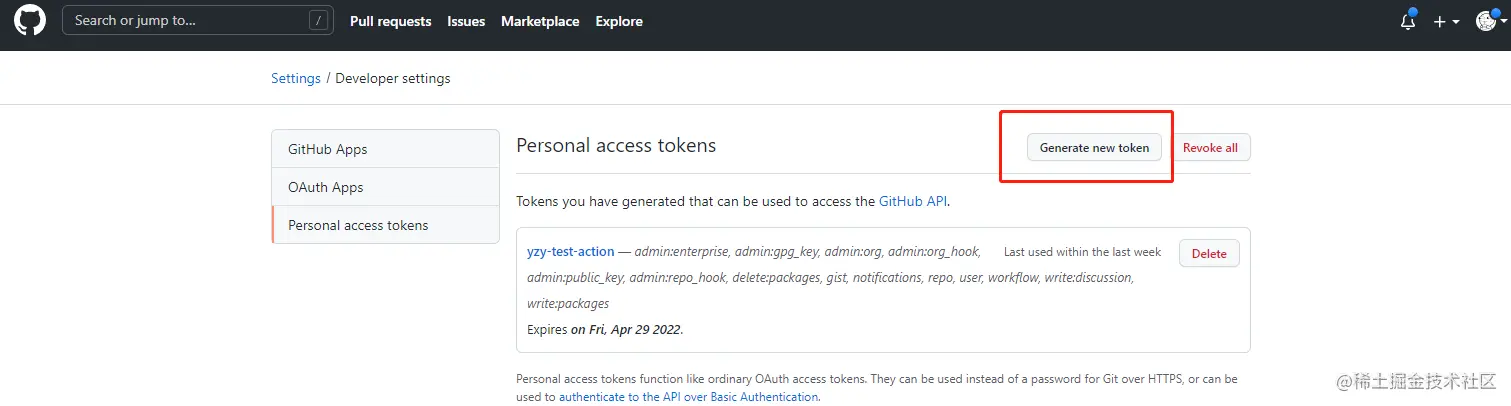Click Generate new token button
The image size is (1511, 406).
click(x=1095, y=147)
